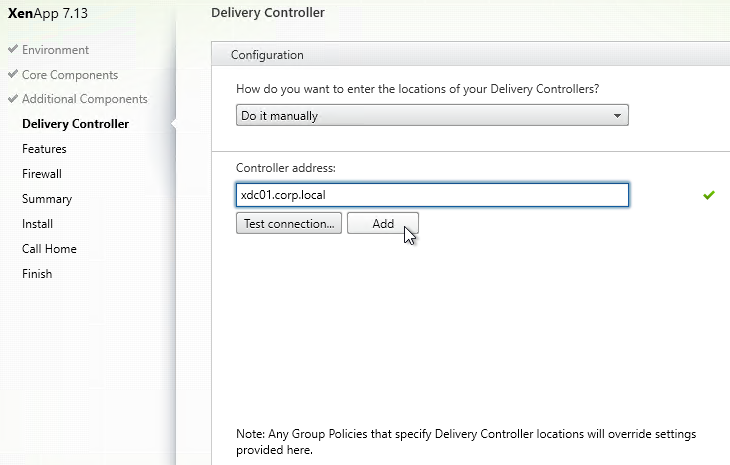The width and height of the screenshot is (730, 465).
Task: Click the Core Components checkmark icon
Action: pyautogui.click(x=13, y=74)
